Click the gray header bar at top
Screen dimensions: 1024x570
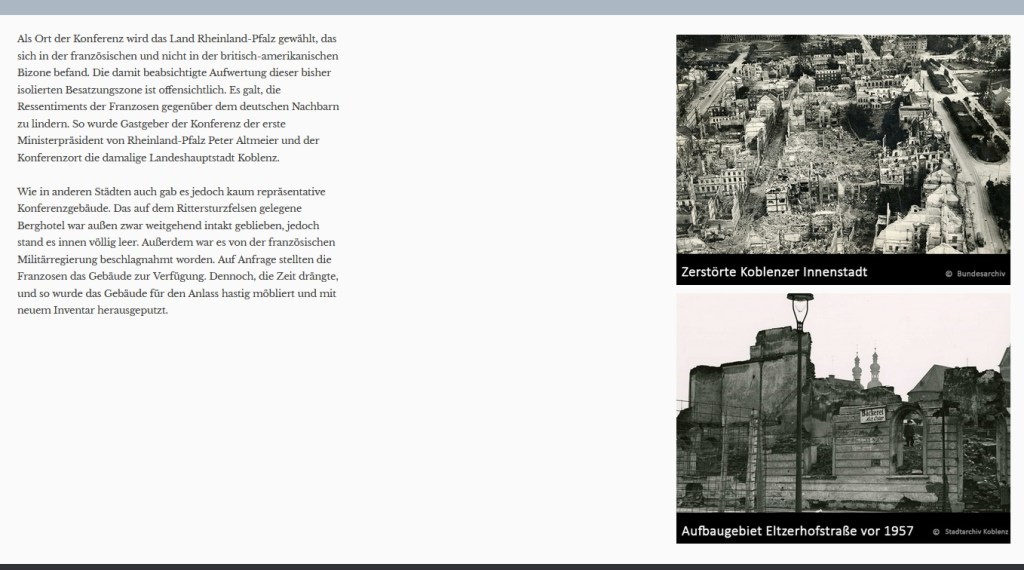(x=512, y=7)
